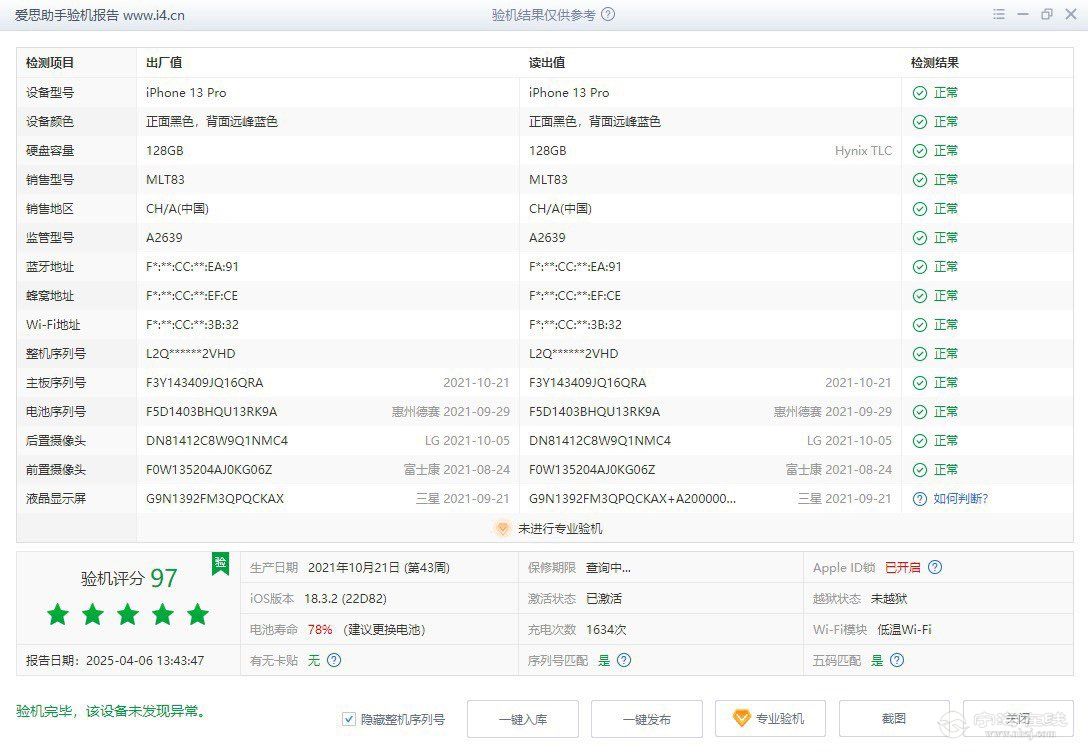This screenshot has width=1088, height=753.
Task: Click factory rear camera serial DN81412C8W9Q1NMC4
Action: point(216,441)
